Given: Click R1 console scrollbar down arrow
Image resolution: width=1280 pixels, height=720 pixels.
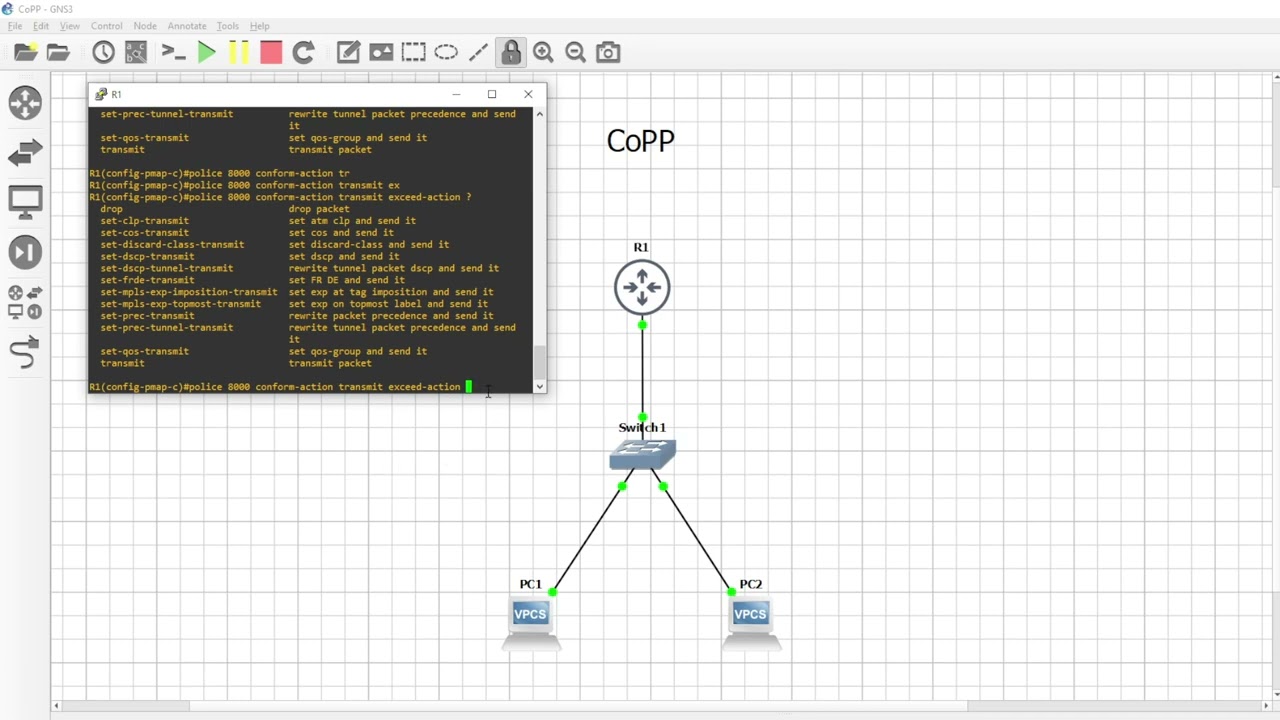Looking at the screenshot, I should pos(540,386).
